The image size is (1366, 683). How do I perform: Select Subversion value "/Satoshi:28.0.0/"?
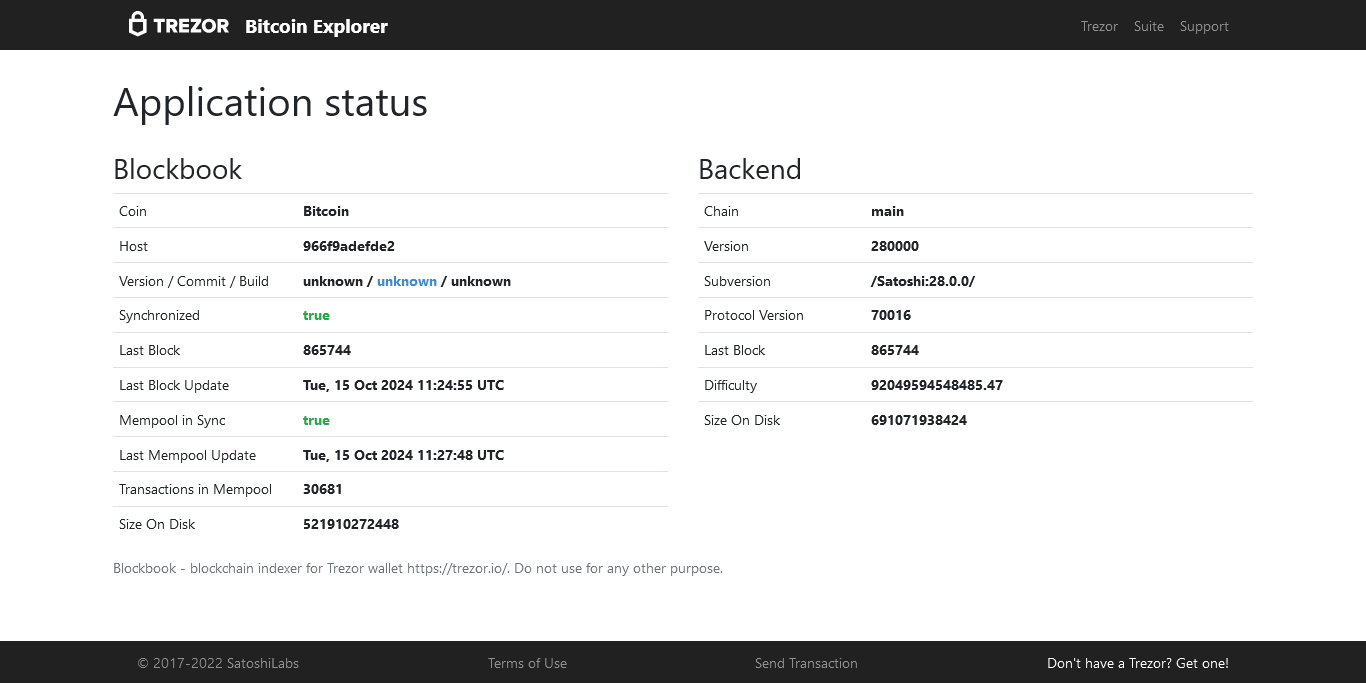point(923,281)
